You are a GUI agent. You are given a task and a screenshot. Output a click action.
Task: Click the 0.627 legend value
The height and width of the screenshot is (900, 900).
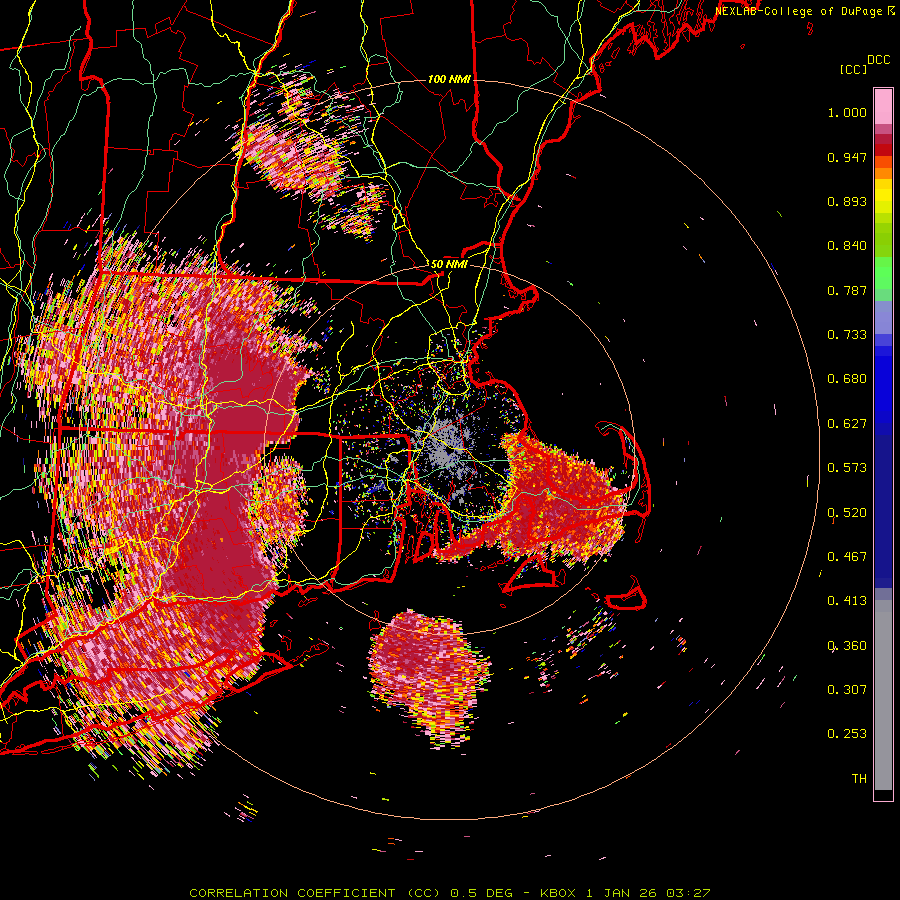click(847, 424)
